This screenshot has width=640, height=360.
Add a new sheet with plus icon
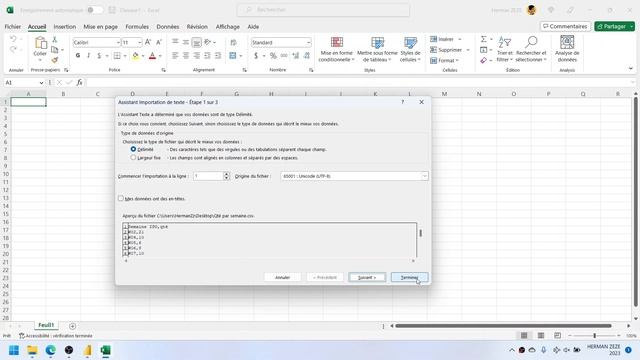(72, 326)
